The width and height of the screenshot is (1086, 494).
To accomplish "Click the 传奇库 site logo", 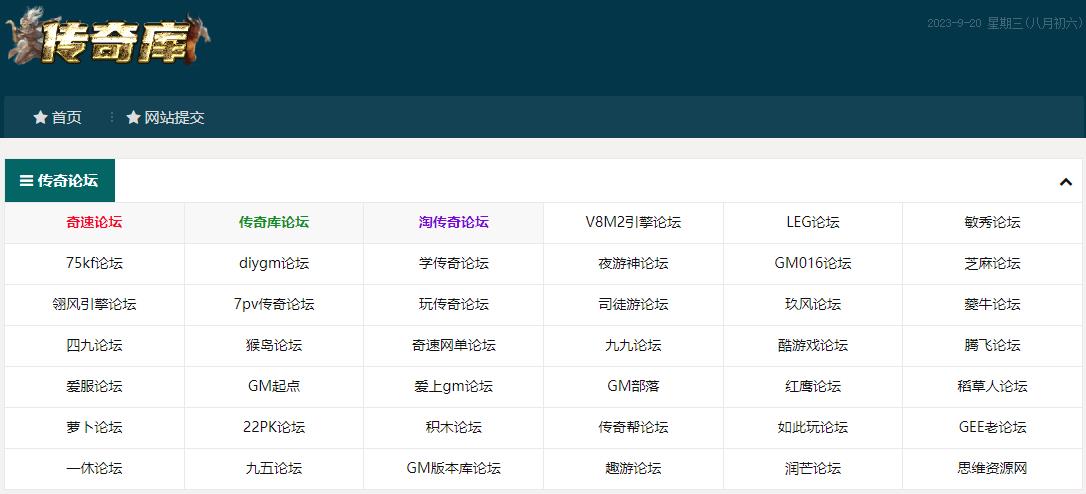I will [x=108, y=37].
